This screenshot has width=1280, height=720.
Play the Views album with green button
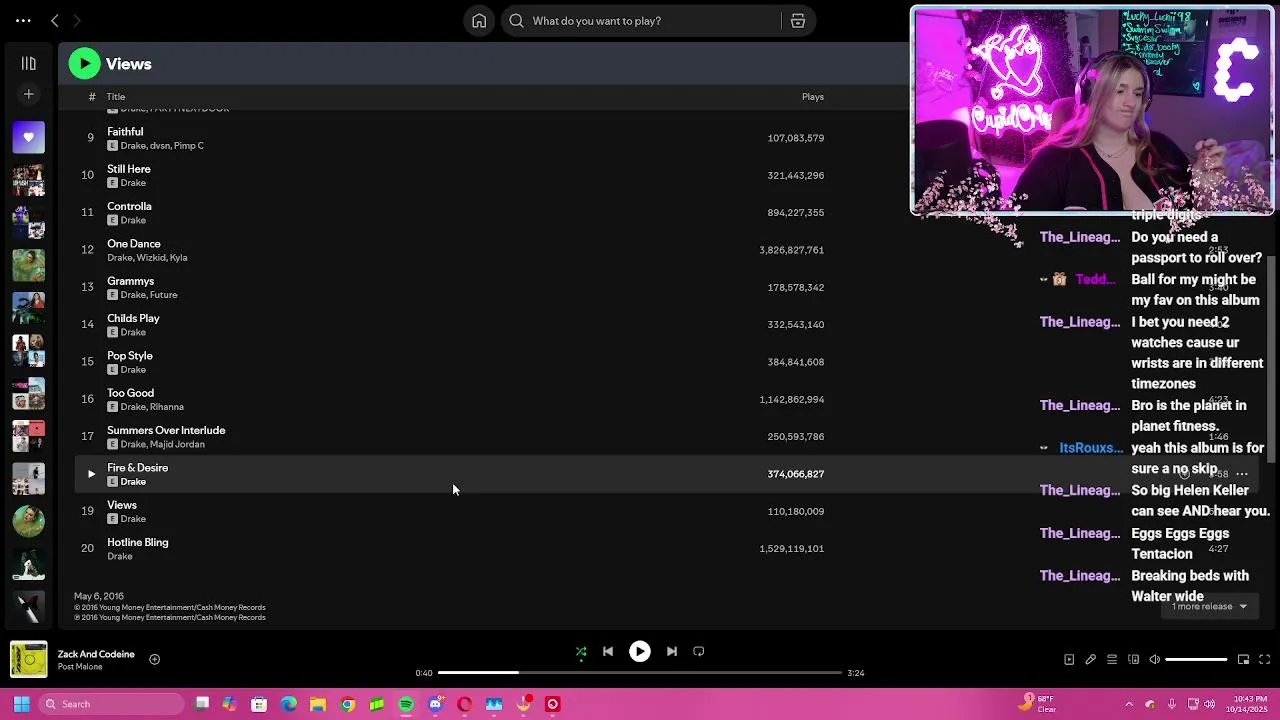tap(84, 64)
